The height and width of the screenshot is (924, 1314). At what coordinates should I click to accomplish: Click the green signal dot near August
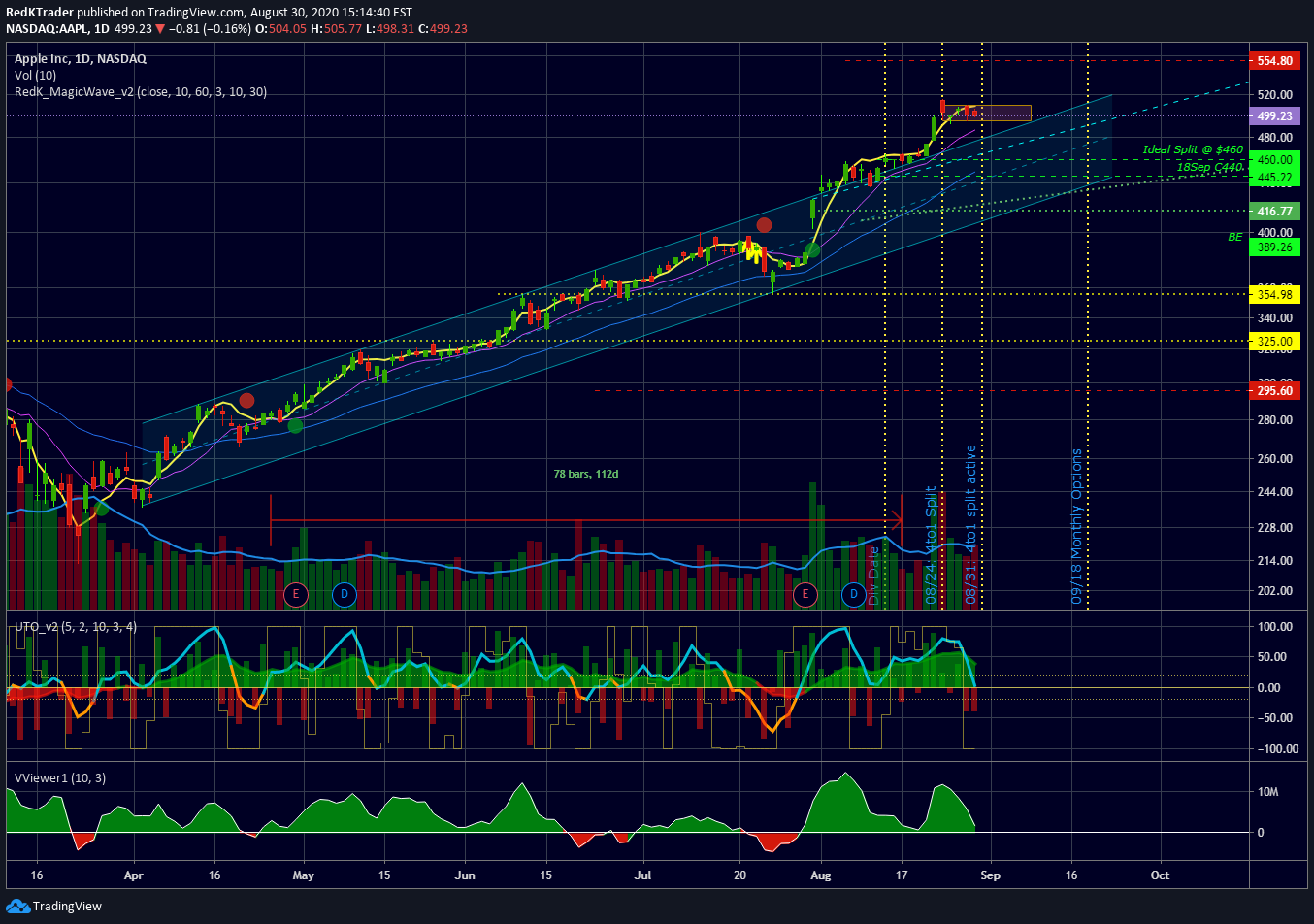click(x=813, y=250)
